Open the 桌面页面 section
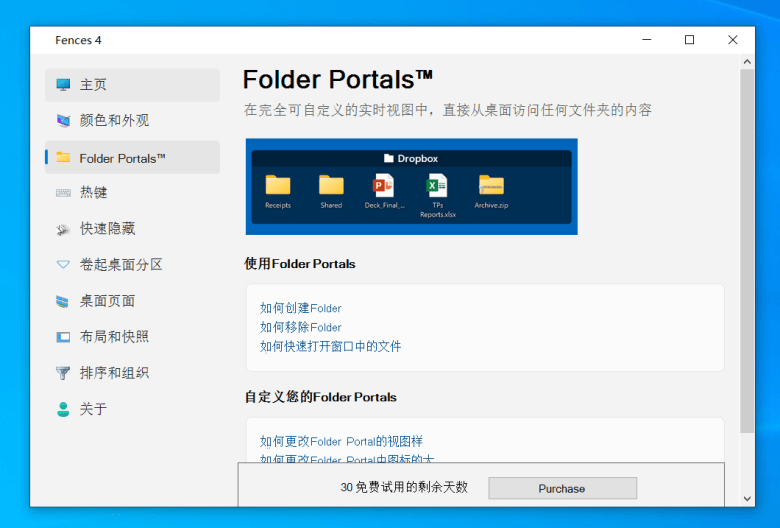The width and height of the screenshot is (780, 528). (132, 301)
